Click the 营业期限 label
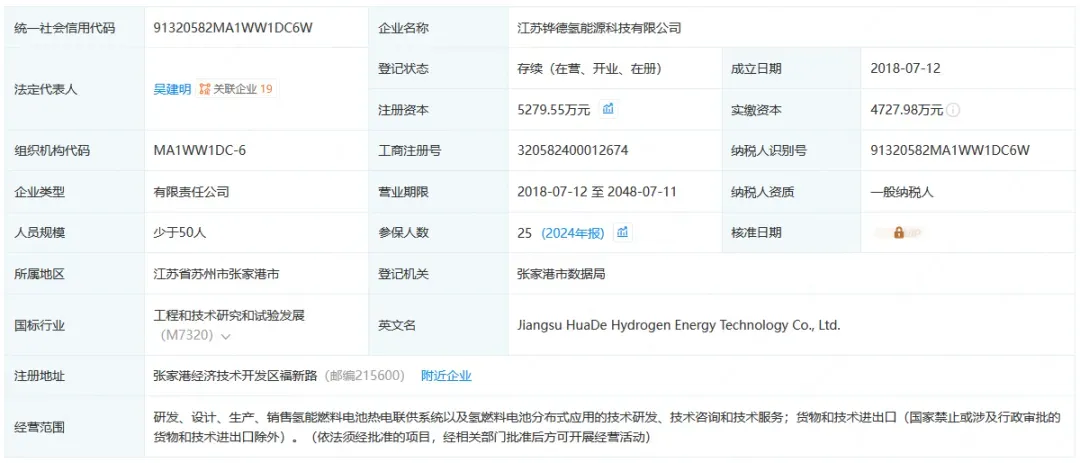 [404, 192]
